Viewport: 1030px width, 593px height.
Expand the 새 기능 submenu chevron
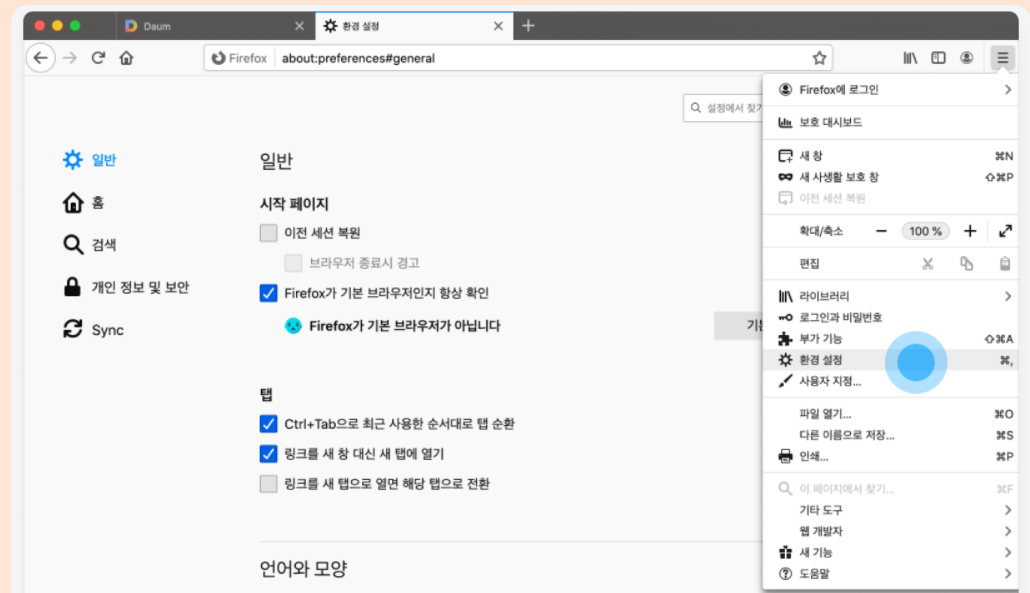1008,552
